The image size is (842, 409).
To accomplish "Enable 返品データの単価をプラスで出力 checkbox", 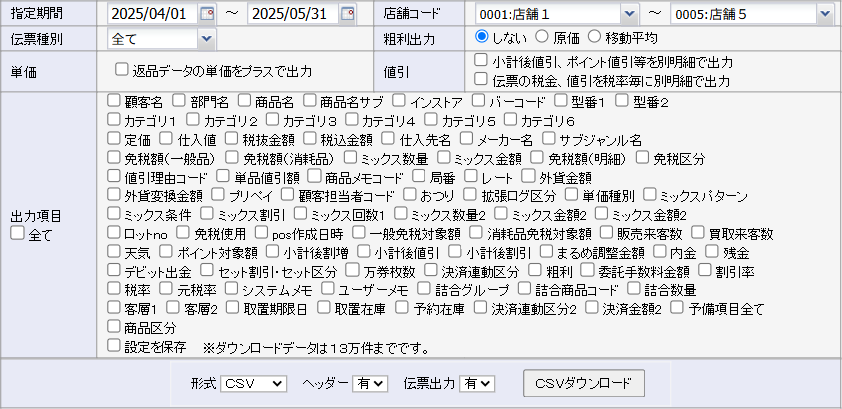I will [122, 69].
